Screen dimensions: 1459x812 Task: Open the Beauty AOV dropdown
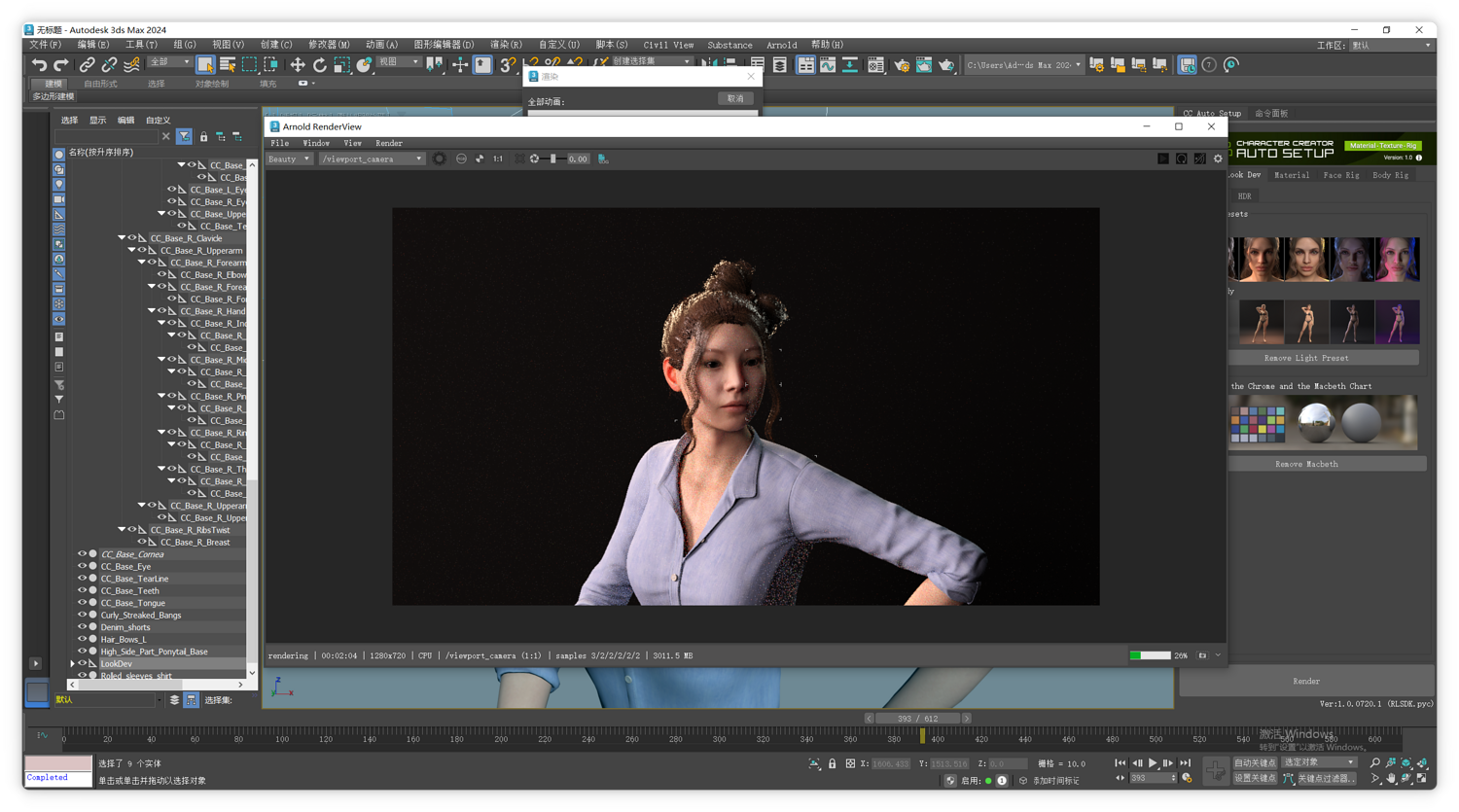pyautogui.click(x=289, y=159)
